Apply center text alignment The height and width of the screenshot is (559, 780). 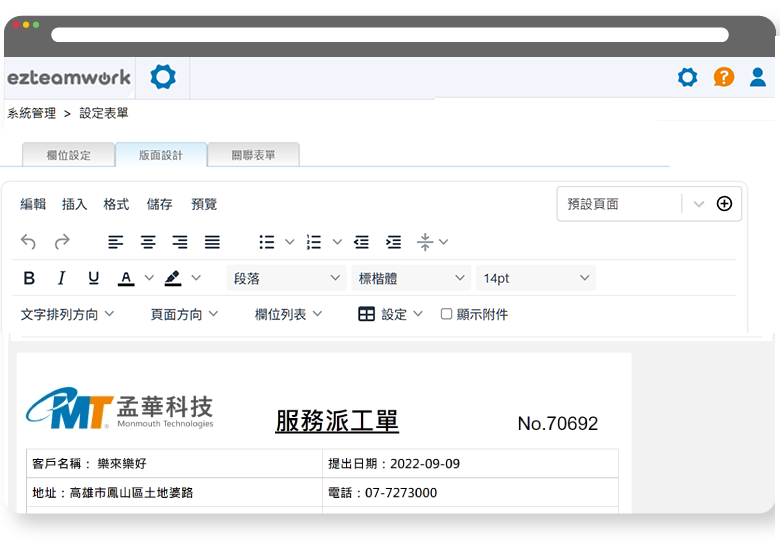pyautogui.click(x=148, y=242)
